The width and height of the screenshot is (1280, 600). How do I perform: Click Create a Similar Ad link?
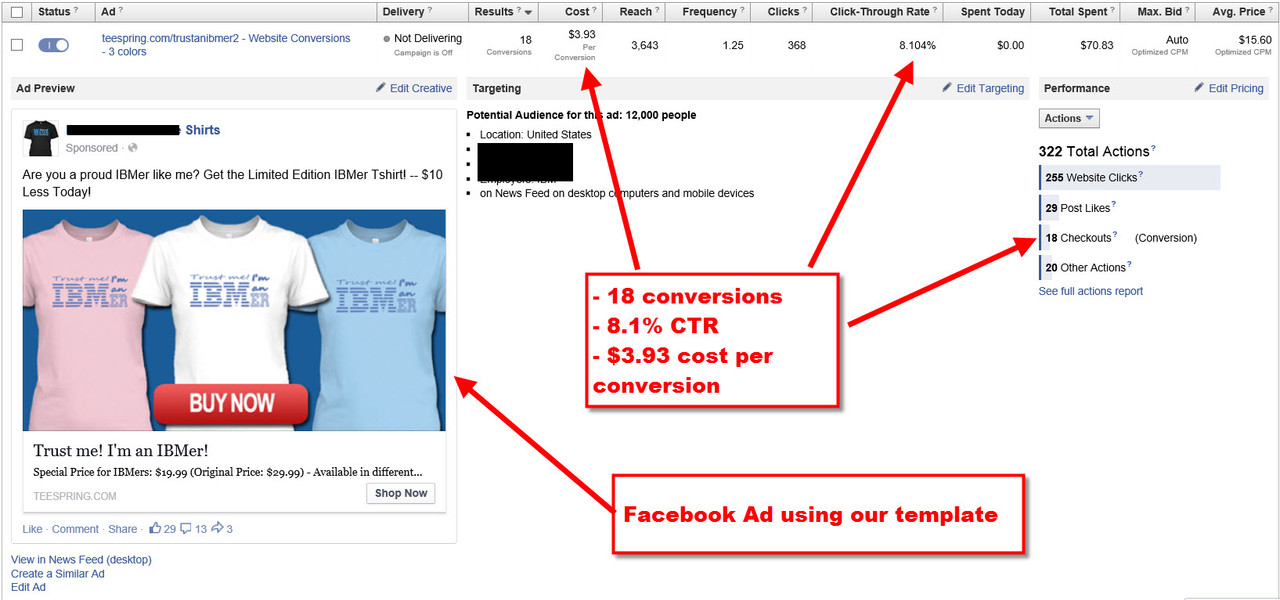coord(58,574)
